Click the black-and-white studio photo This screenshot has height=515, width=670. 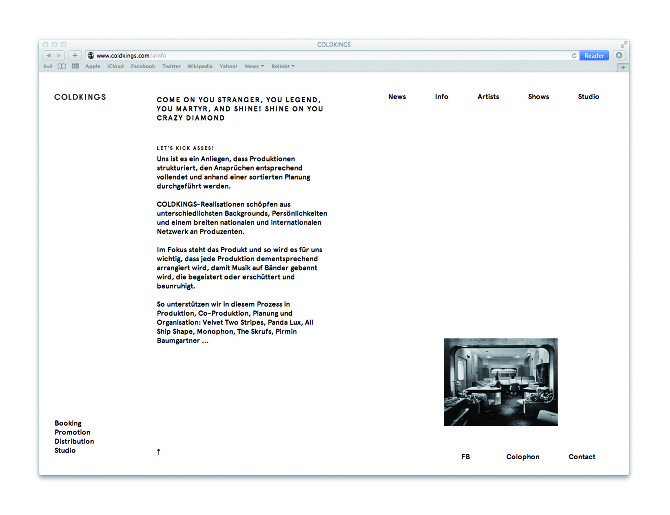[x=500, y=382]
